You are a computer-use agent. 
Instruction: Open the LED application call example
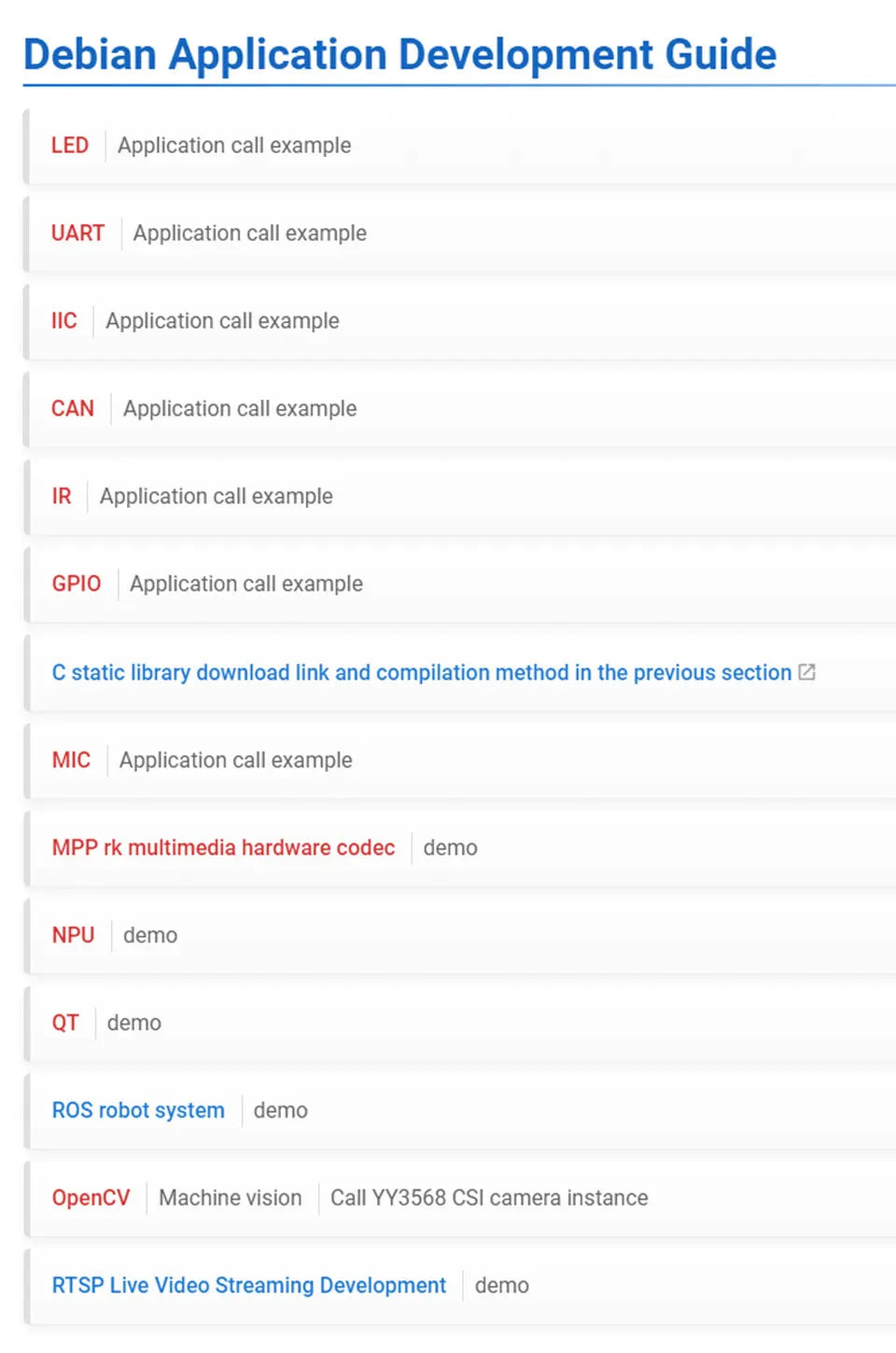[459, 146]
